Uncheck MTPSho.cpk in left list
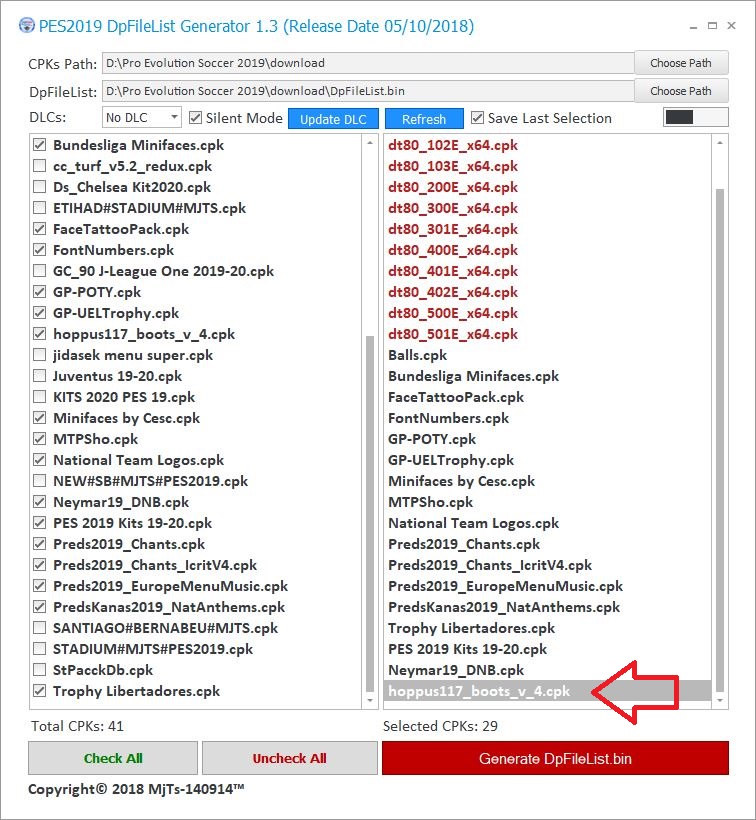The height and width of the screenshot is (820, 756). click(x=39, y=439)
